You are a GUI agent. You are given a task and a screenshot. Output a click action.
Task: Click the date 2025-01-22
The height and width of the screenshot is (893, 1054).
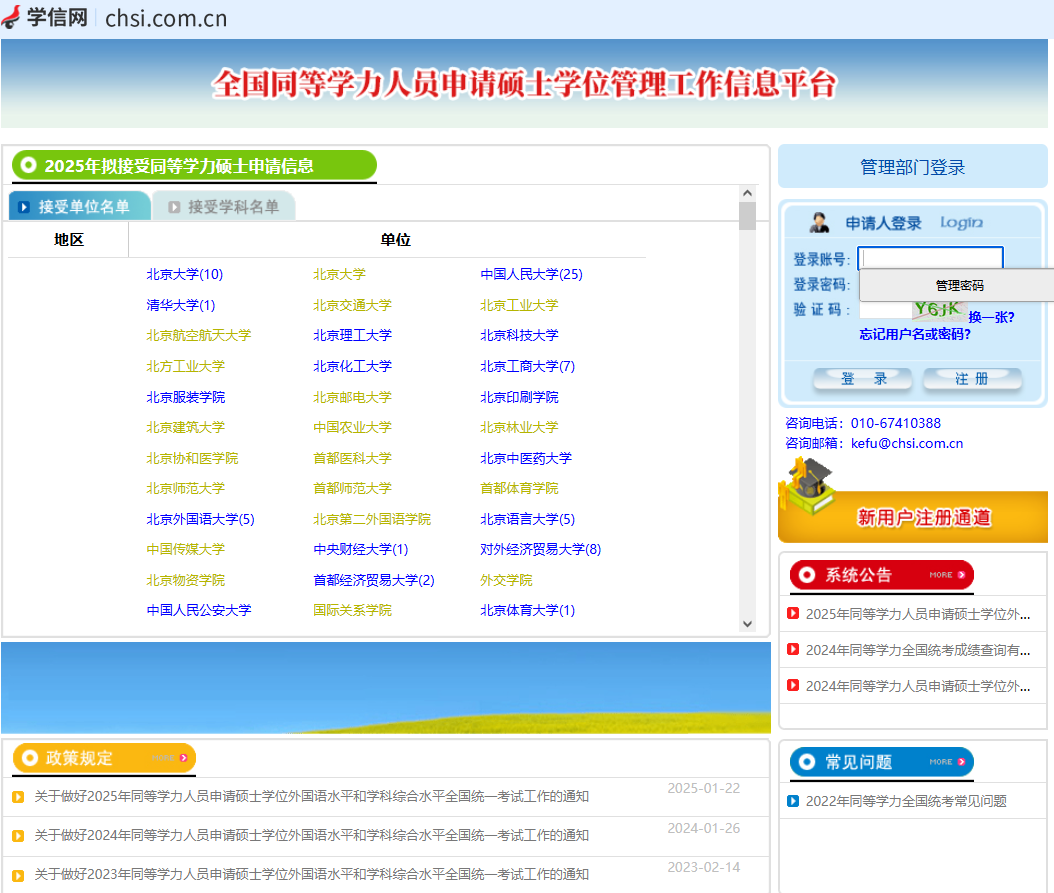click(704, 788)
